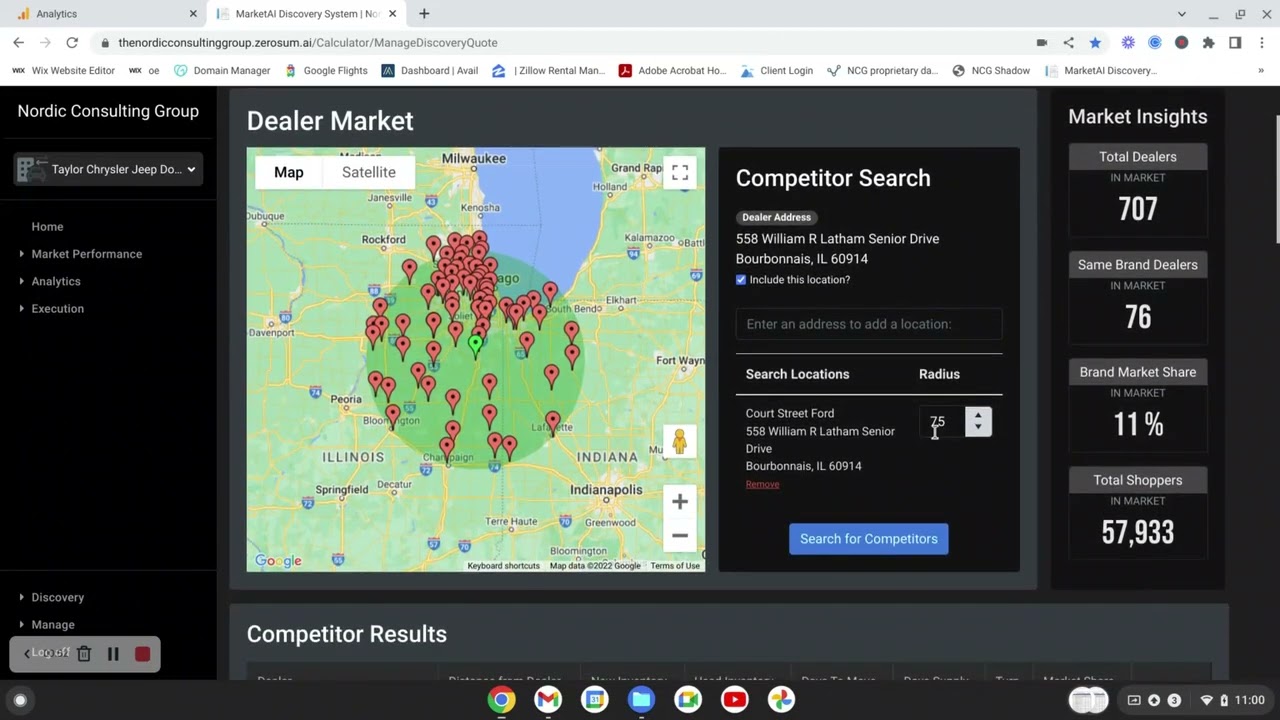The height and width of the screenshot is (720, 1280).
Task: Pause the screen recording
Action: [x=113, y=654]
